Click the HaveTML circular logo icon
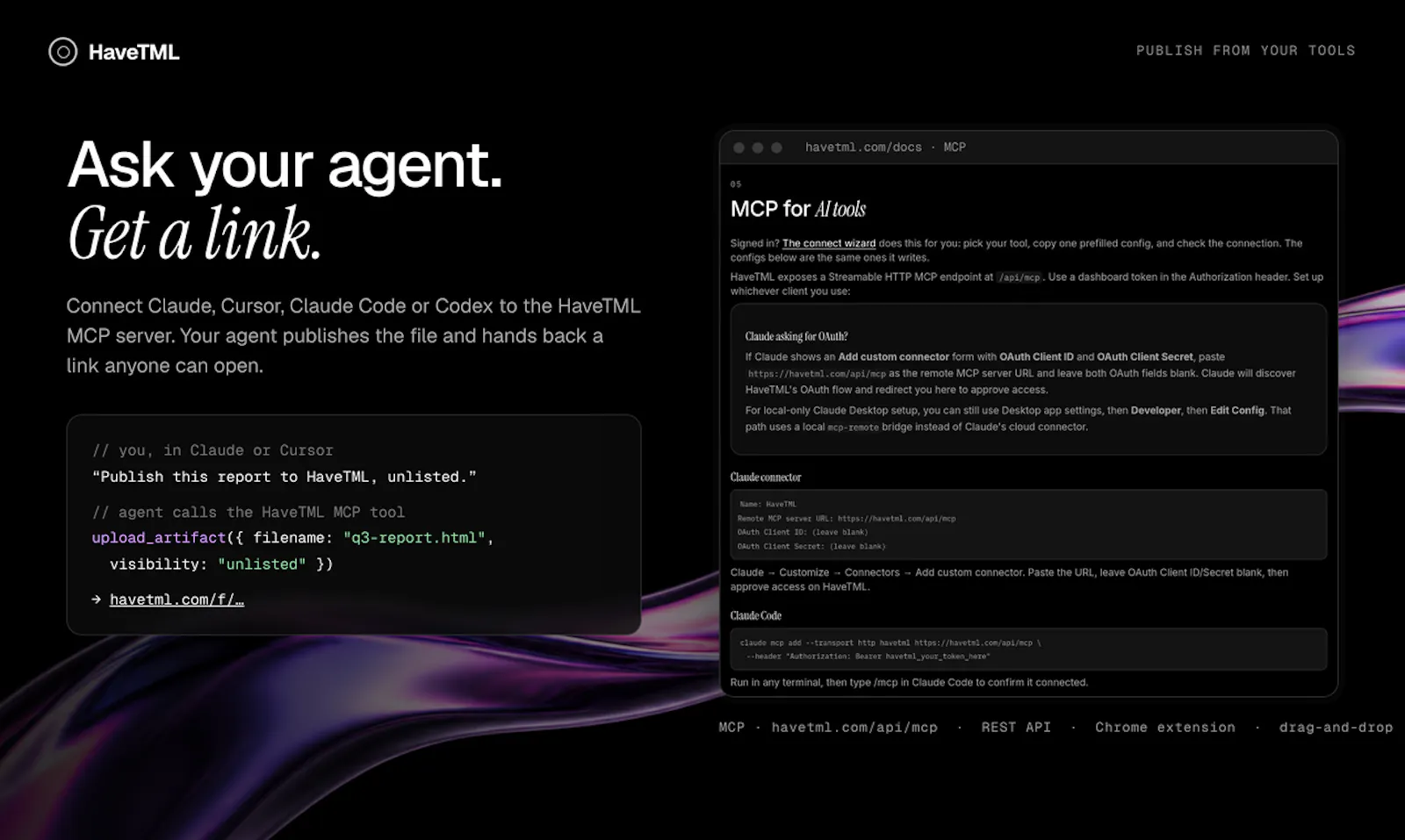 (x=62, y=52)
